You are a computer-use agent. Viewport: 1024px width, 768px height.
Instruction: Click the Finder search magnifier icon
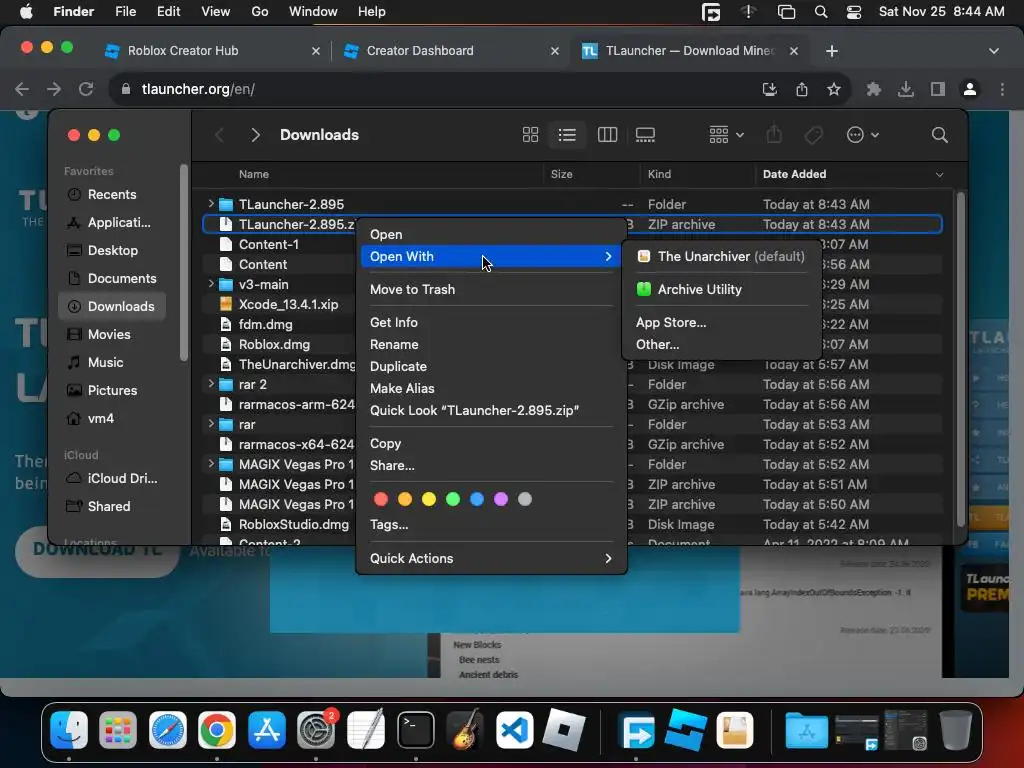click(939, 135)
